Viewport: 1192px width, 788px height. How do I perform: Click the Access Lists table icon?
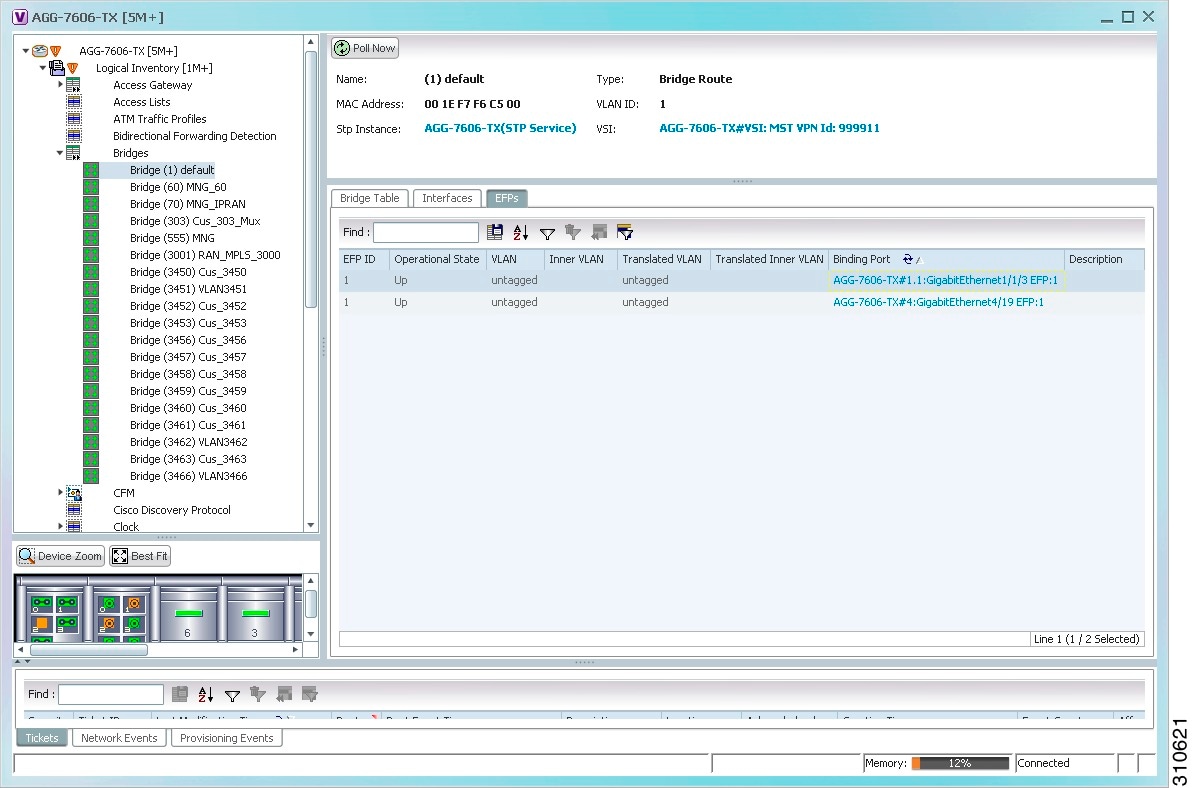[74, 102]
